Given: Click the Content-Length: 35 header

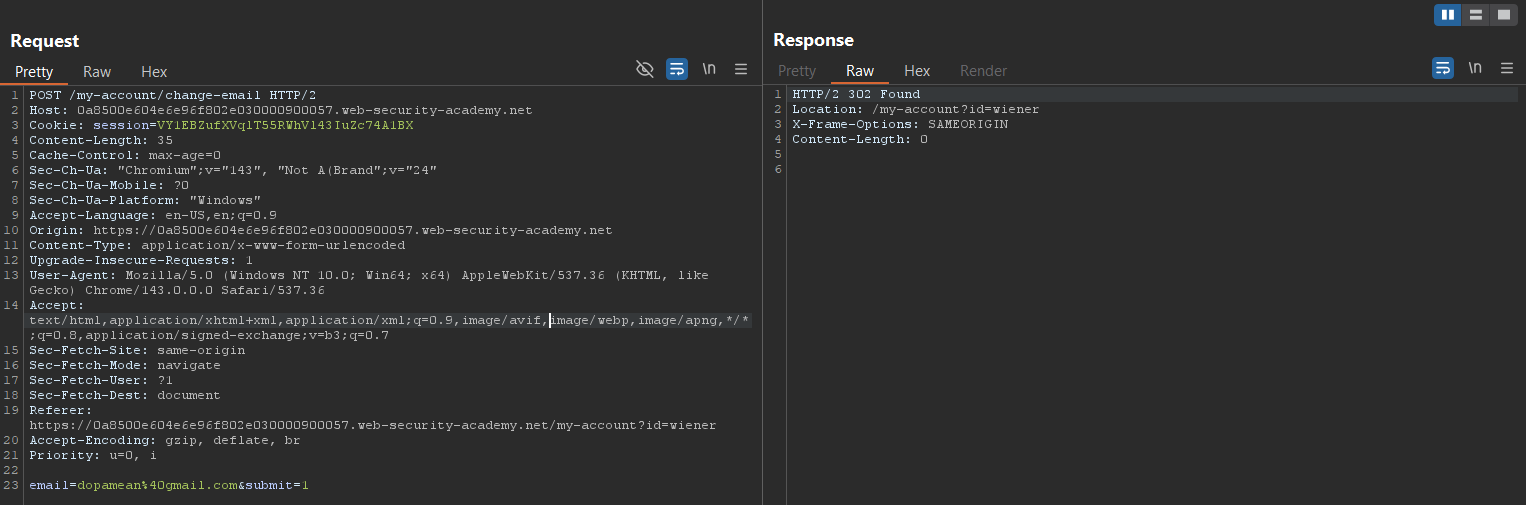Looking at the screenshot, I should [101, 140].
